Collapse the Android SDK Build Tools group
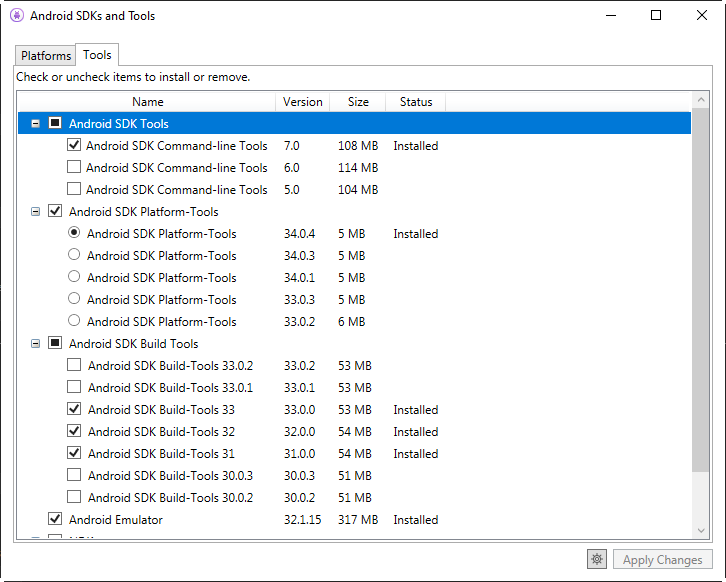 coord(35,344)
